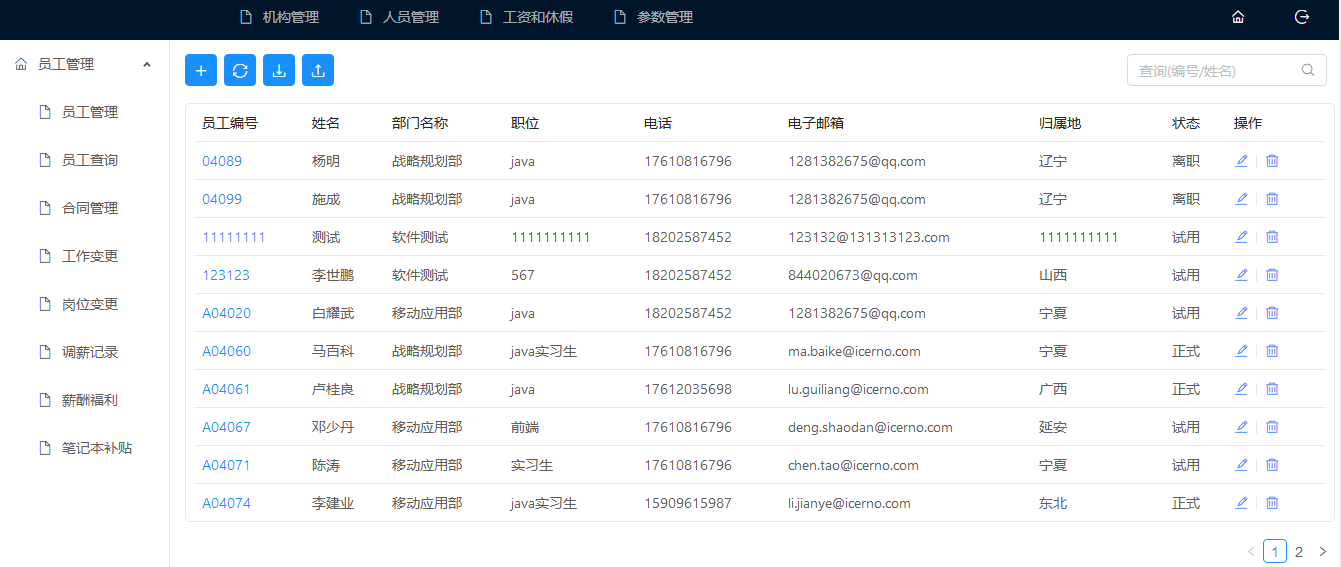Click email lu.guiliang@icerno.com
This screenshot has width=1341, height=567.
(858, 389)
